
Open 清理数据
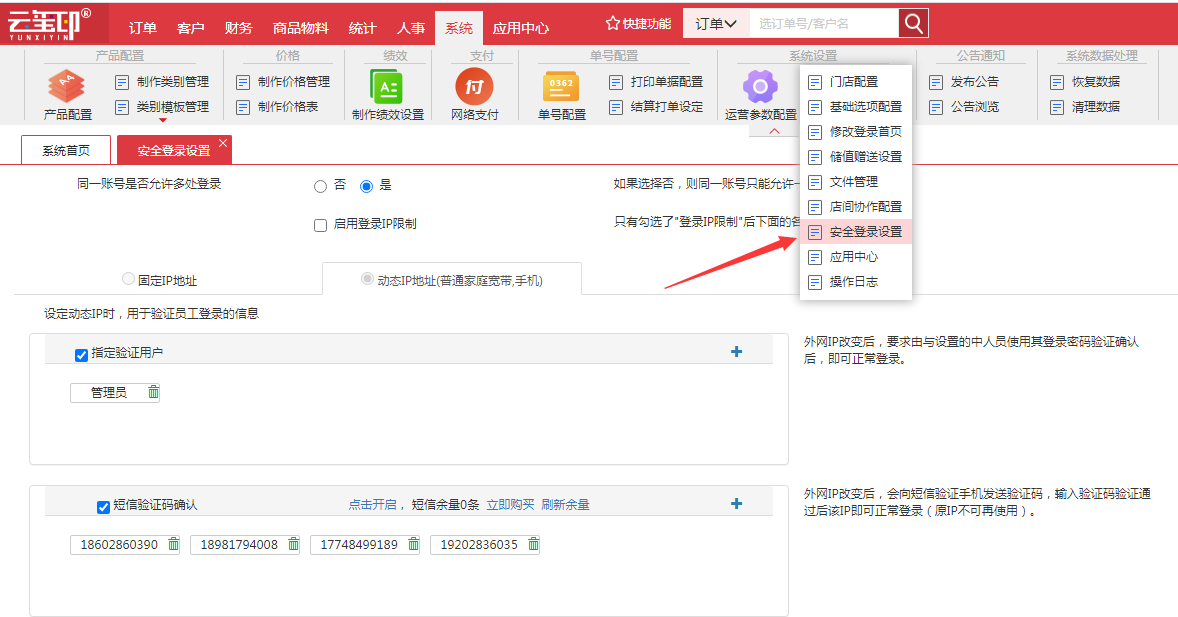1085,107
